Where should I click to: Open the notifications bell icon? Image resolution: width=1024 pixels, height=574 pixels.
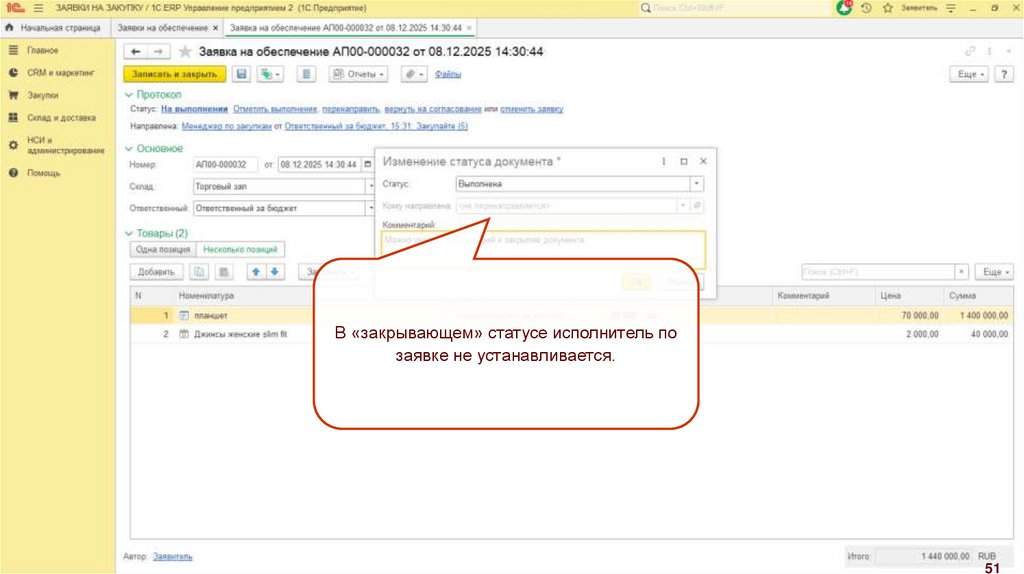click(x=844, y=7)
